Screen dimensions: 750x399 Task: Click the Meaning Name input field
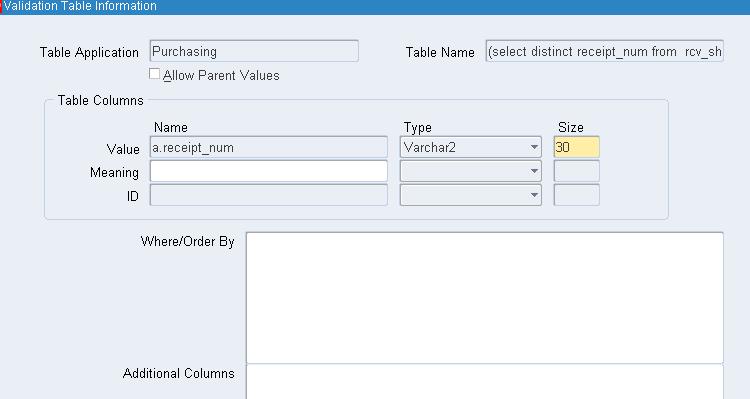pos(269,171)
